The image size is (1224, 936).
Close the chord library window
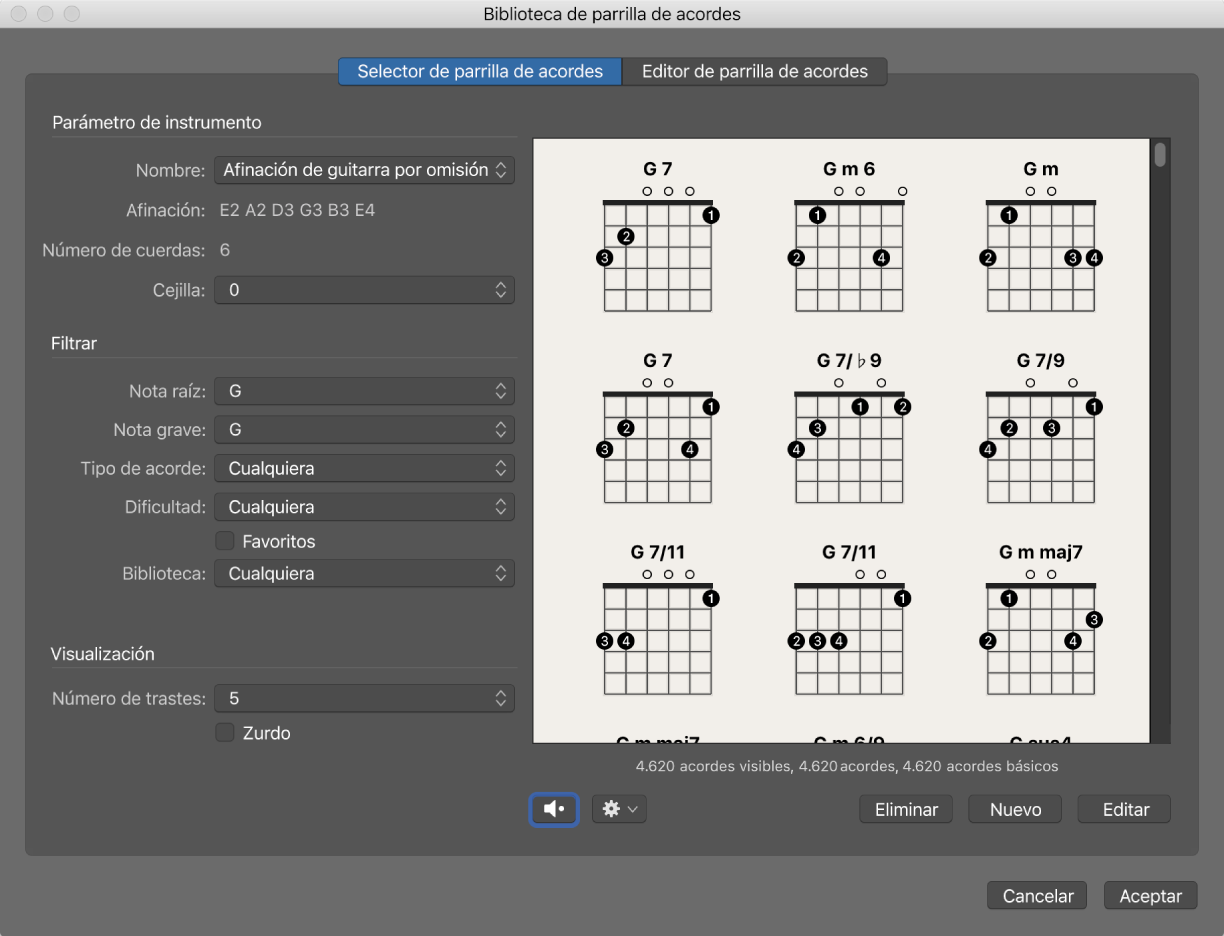click(19, 14)
